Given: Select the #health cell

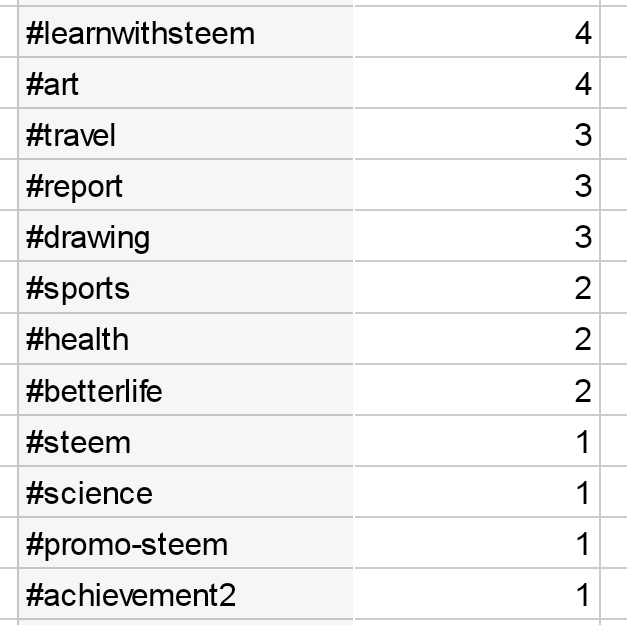Looking at the screenshot, I should pyautogui.click(x=185, y=340).
